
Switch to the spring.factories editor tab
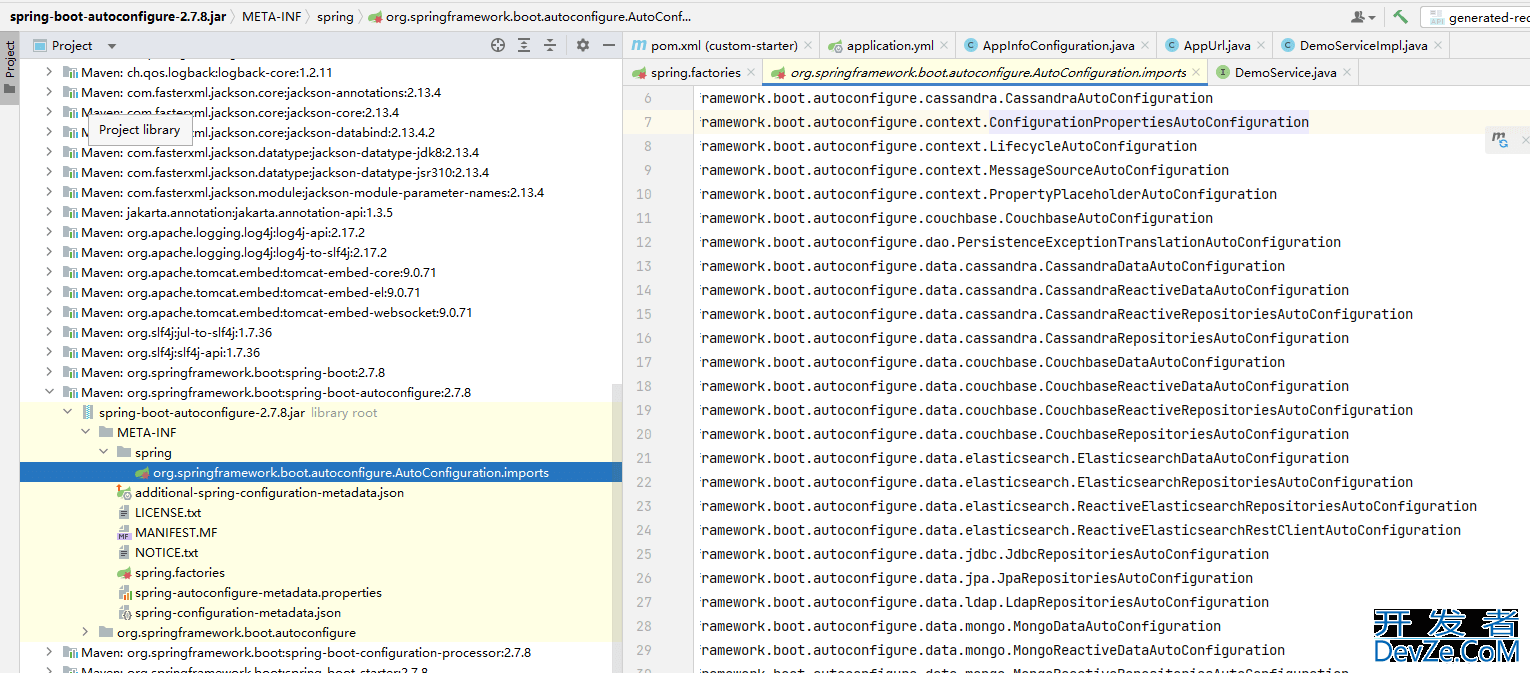click(694, 73)
